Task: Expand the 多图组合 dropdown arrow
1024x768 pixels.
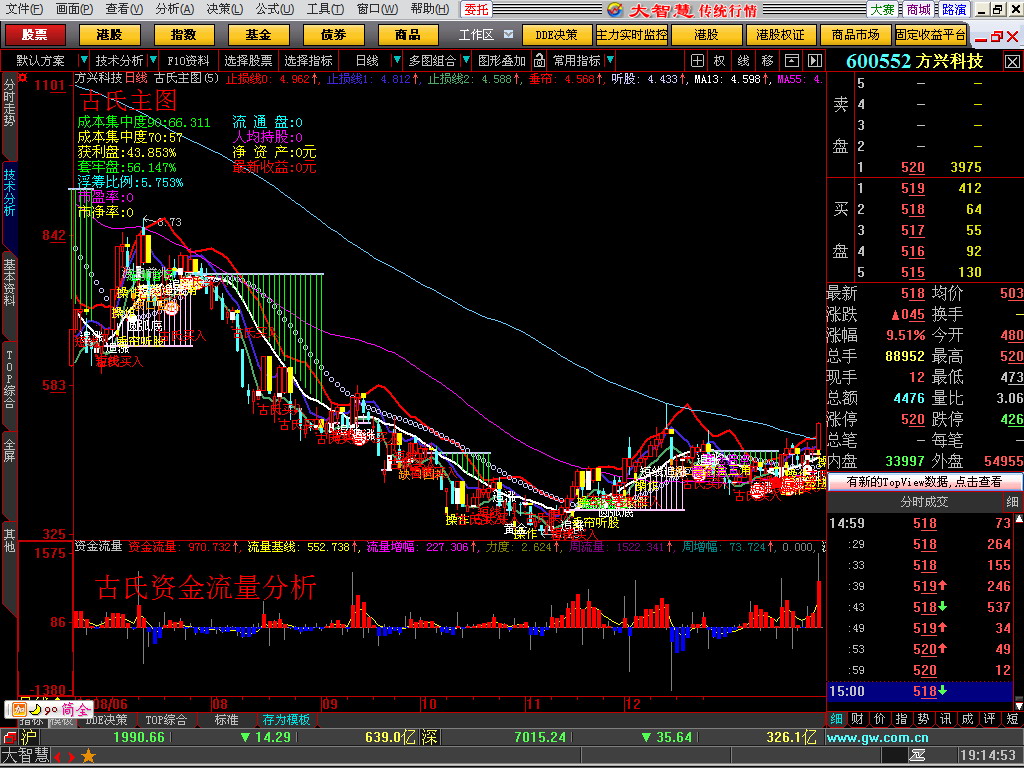Action: [x=466, y=61]
